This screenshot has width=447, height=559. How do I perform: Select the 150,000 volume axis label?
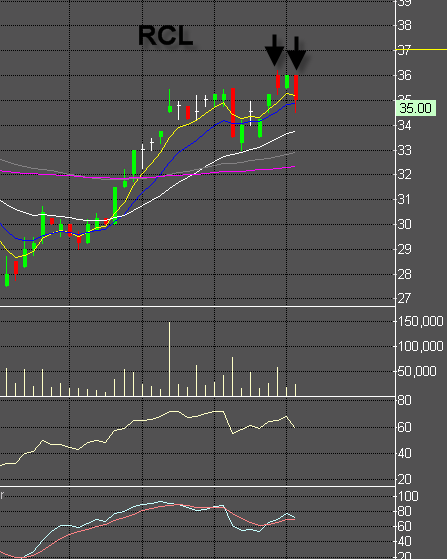421,321
